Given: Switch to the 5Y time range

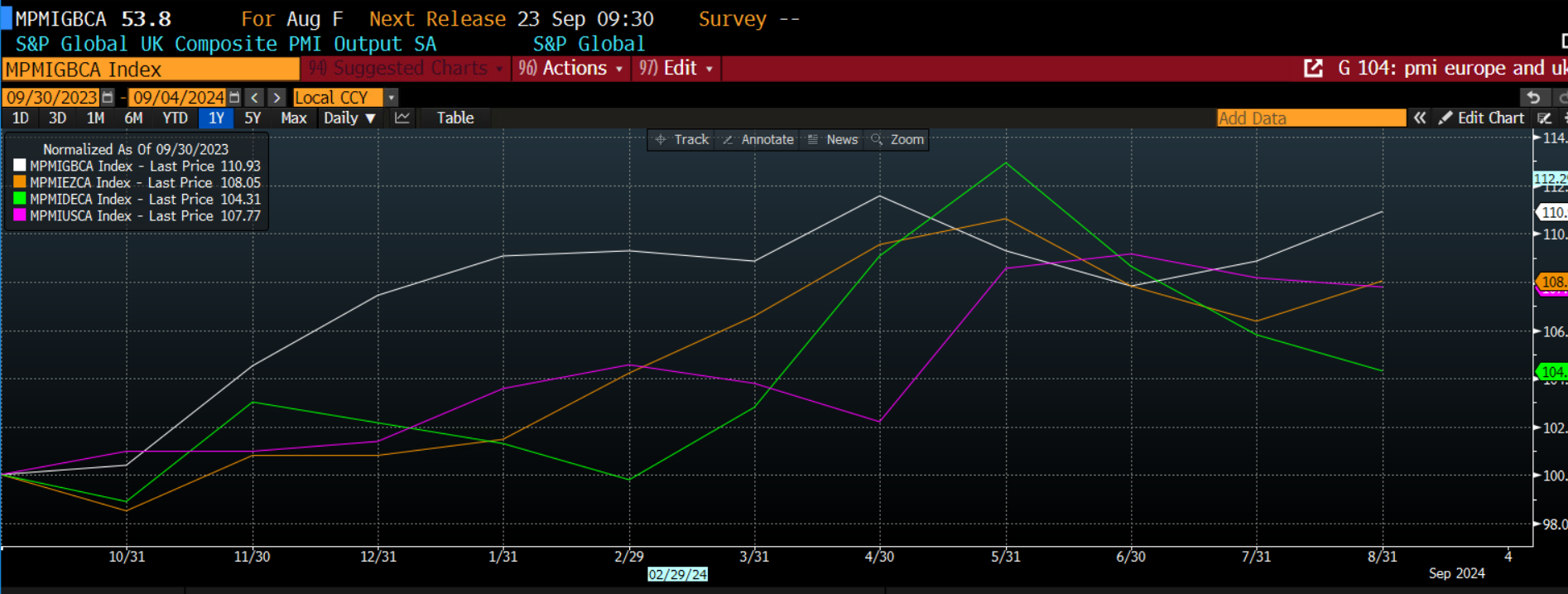Looking at the screenshot, I should click(x=253, y=118).
